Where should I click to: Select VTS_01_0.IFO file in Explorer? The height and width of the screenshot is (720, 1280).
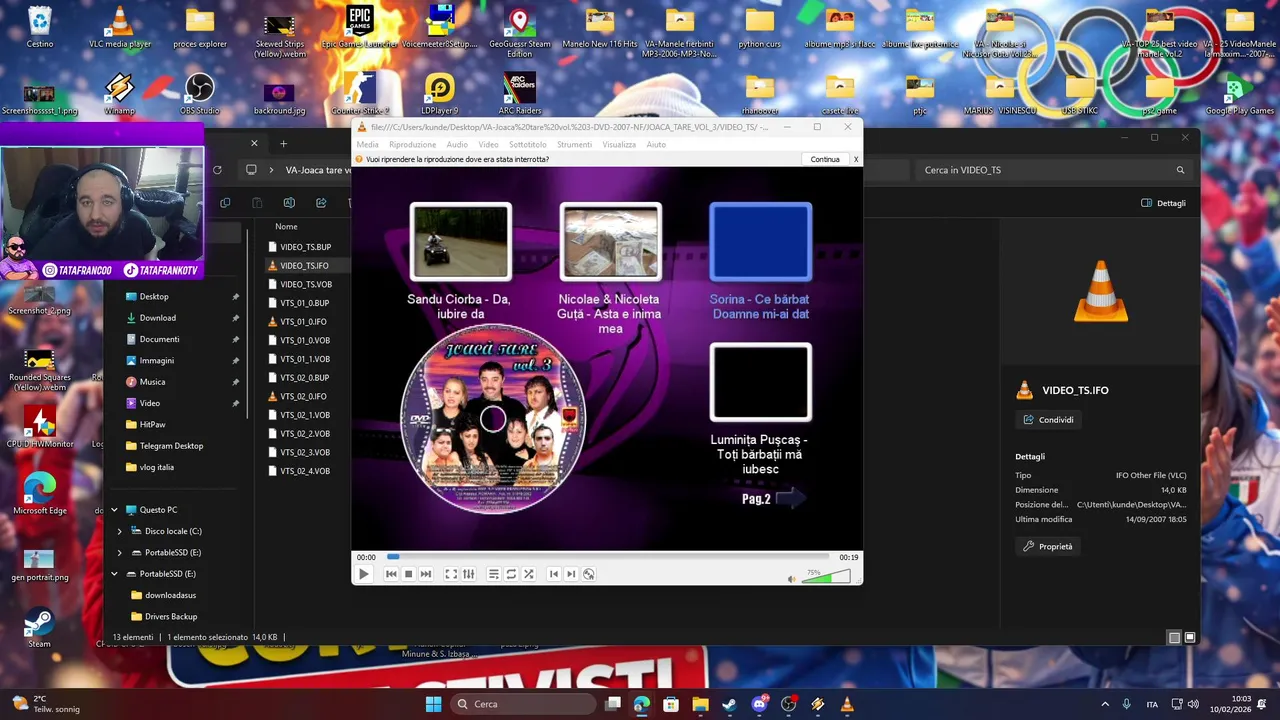pyautogui.click(x=303, y=322)
